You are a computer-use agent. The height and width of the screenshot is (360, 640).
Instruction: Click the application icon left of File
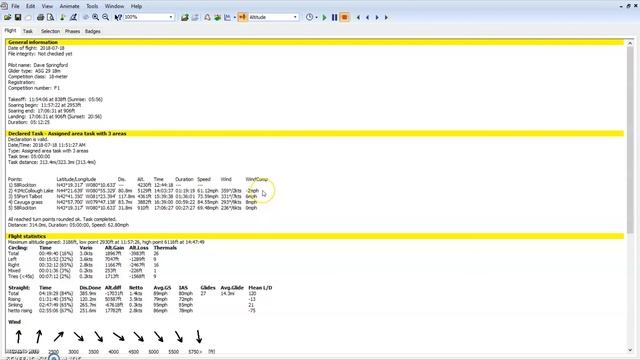pos(4,6)
